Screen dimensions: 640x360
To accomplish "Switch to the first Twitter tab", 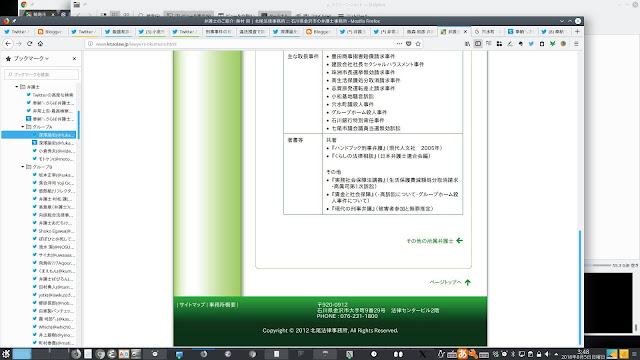I will [17, 31].
